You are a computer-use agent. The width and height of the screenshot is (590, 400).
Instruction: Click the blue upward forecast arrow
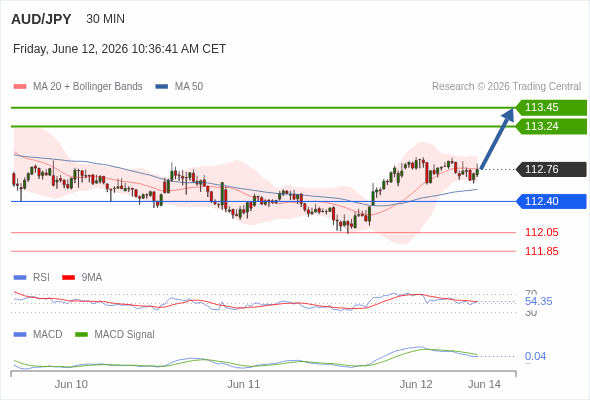[497, 138]
